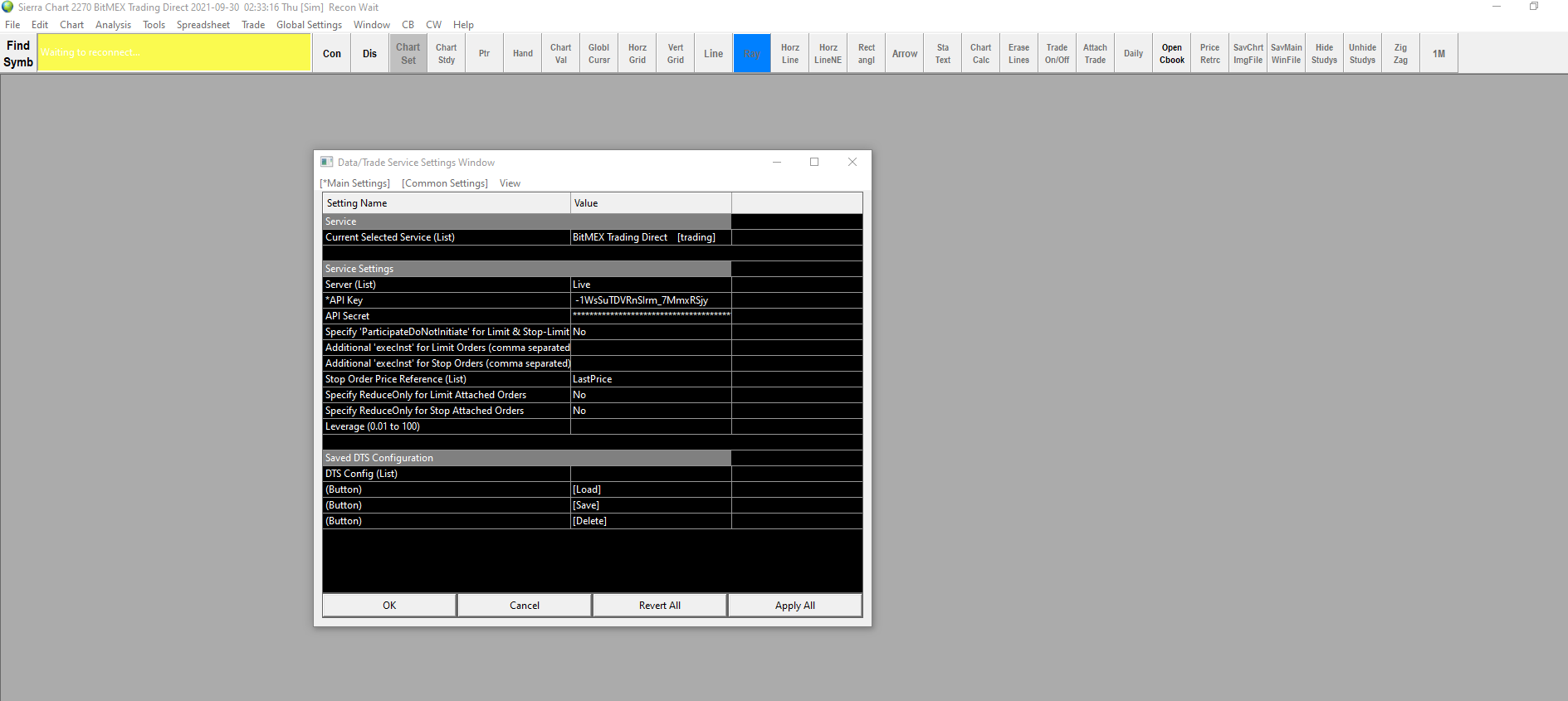The image size is (1568, 701).
Task: Click the API Key value field
Action: tap(650, 300)
